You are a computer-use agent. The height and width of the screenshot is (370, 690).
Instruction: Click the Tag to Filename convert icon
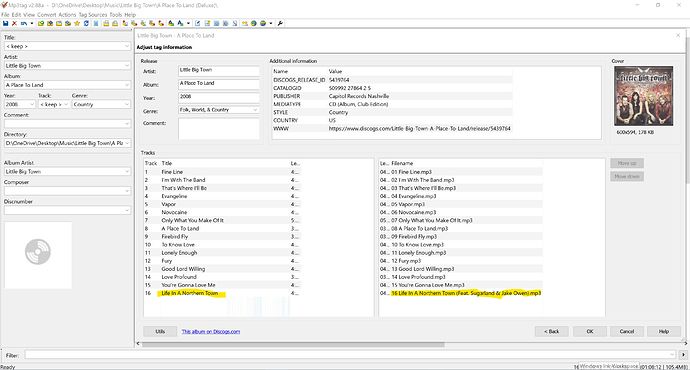125,23
